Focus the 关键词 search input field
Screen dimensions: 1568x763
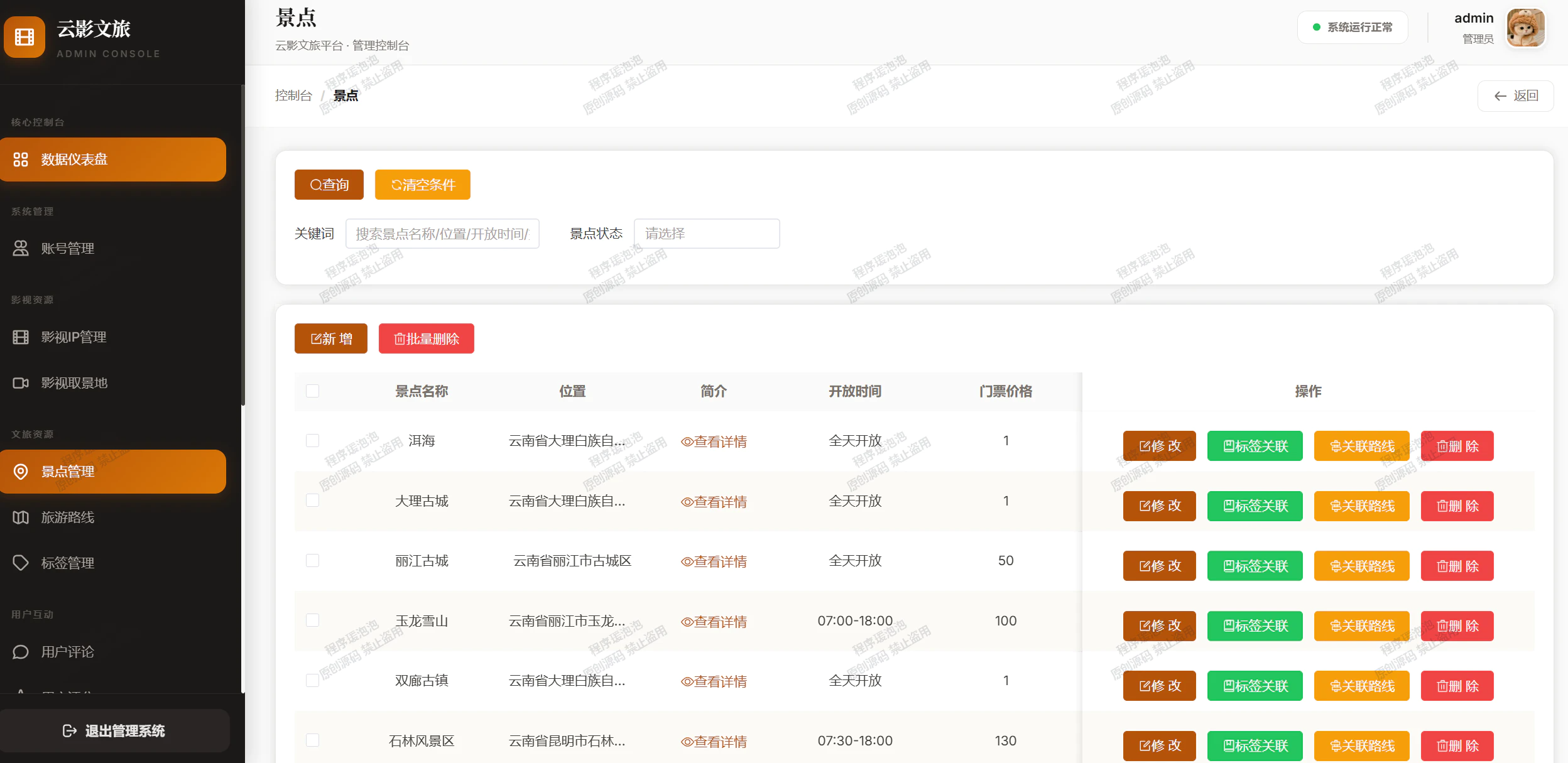pos(442,234)
